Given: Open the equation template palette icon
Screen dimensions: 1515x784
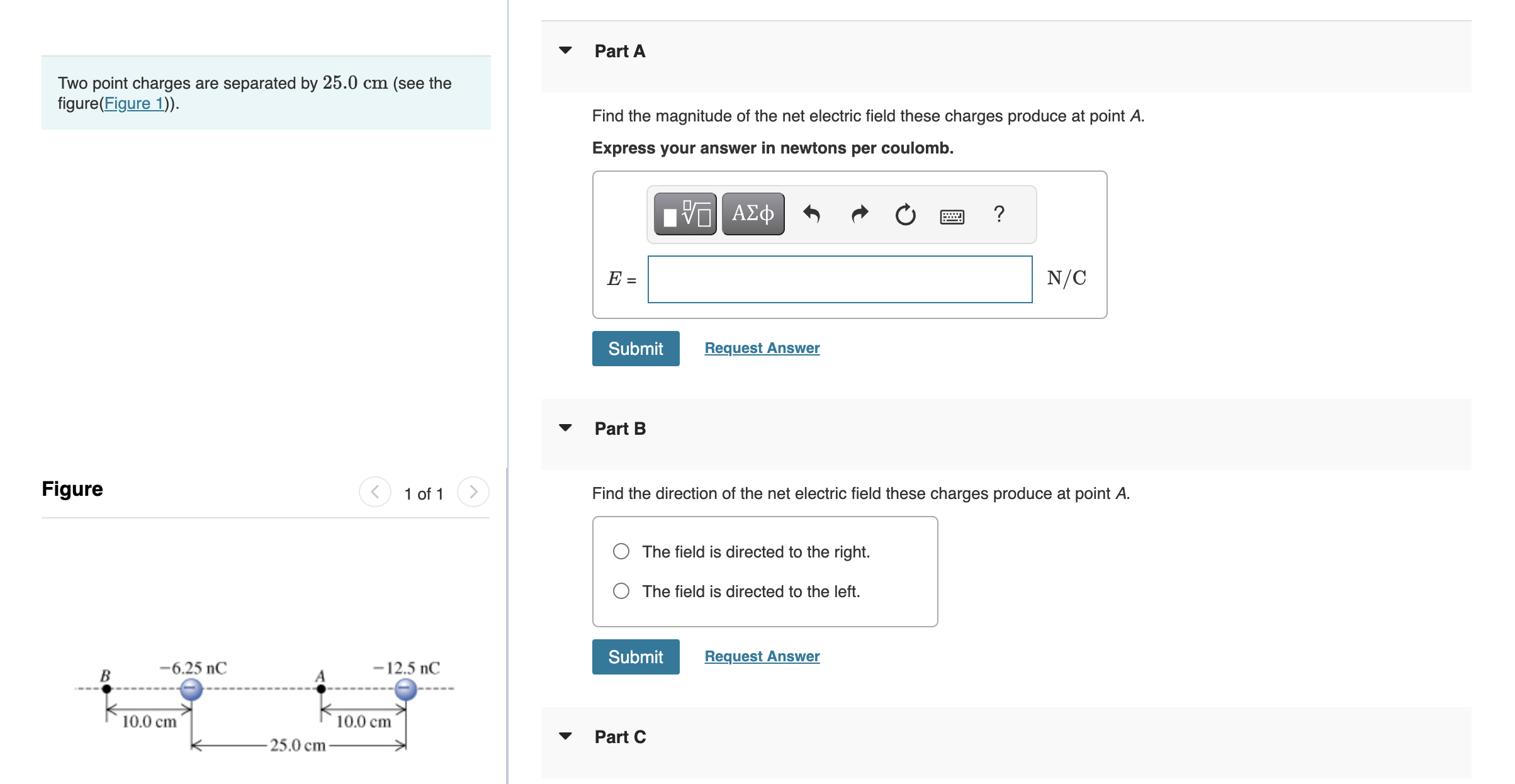Looking at the screenshot, I should [685, 214].
